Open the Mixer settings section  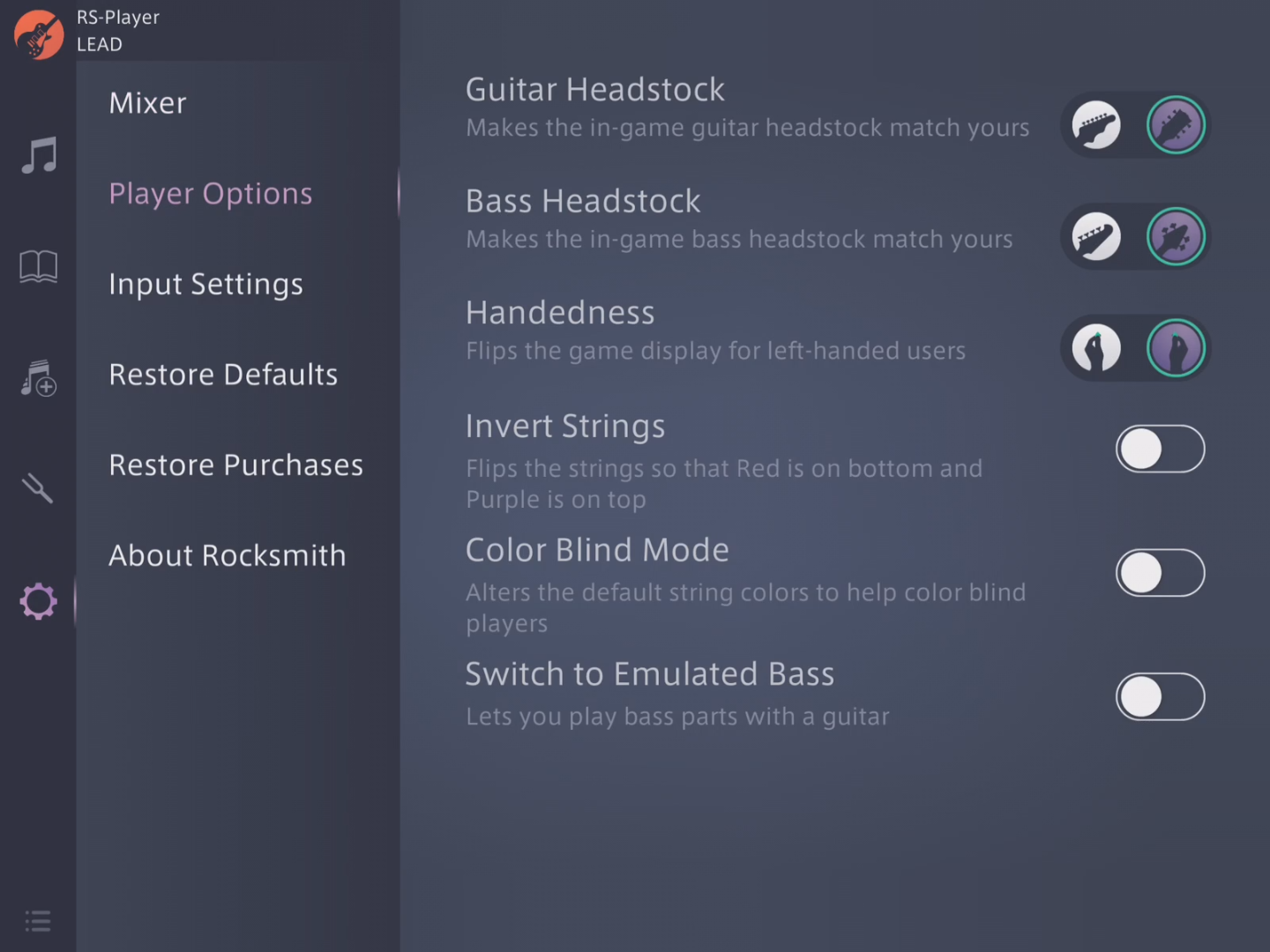147,103
